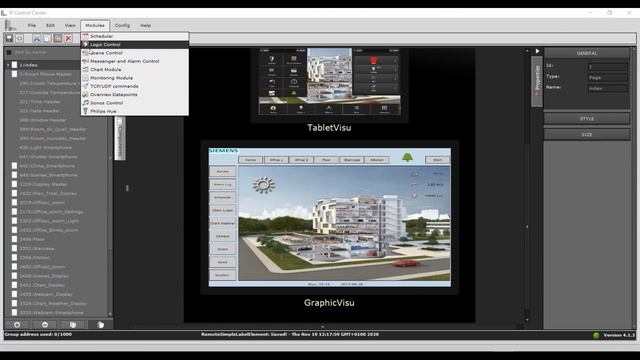Open the File menu
Screen dimensions: 640x360
(32, 25)
